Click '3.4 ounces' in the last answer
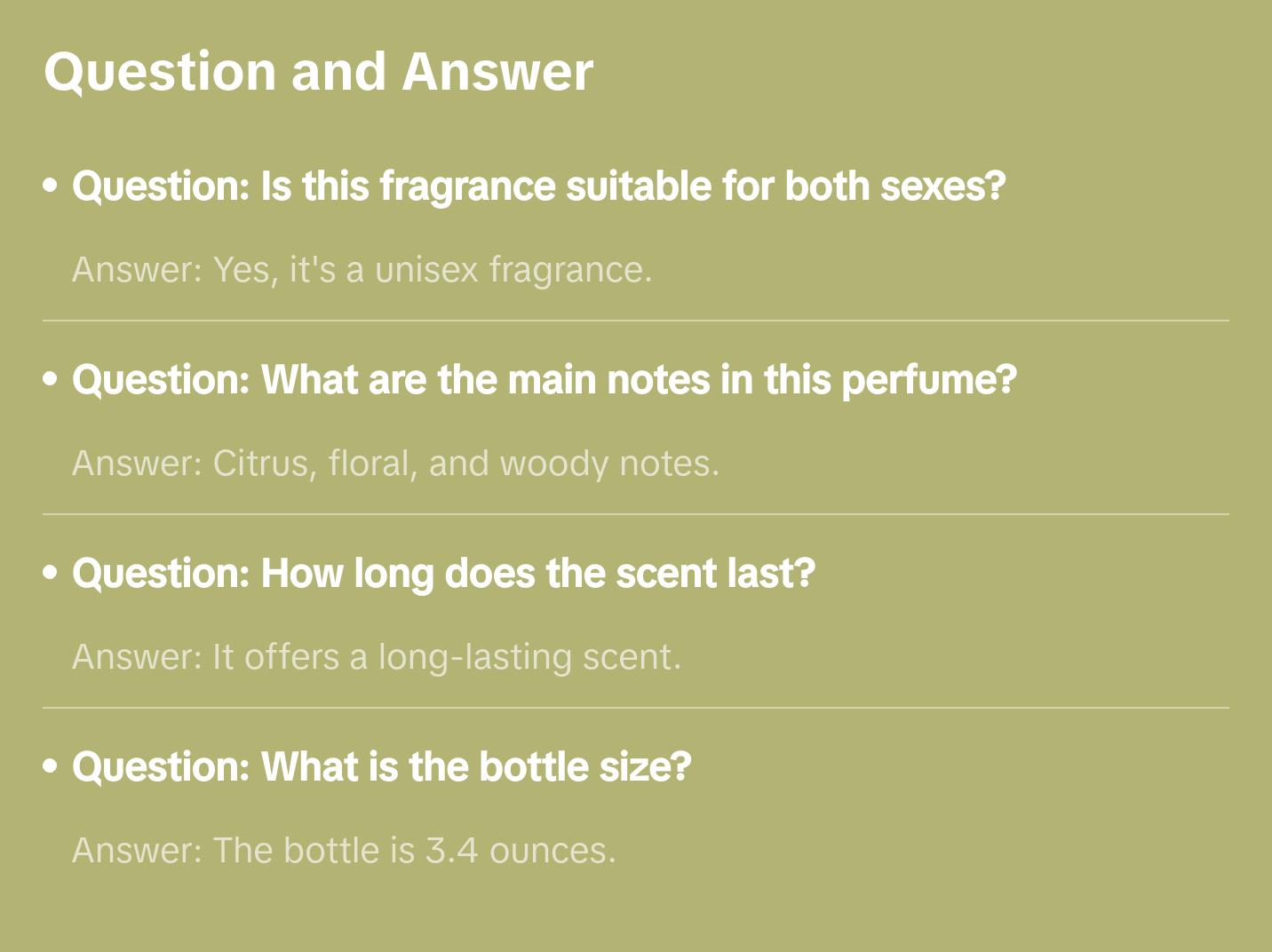The width and height of the screenshot is (1272, 952). pos(520,851)
